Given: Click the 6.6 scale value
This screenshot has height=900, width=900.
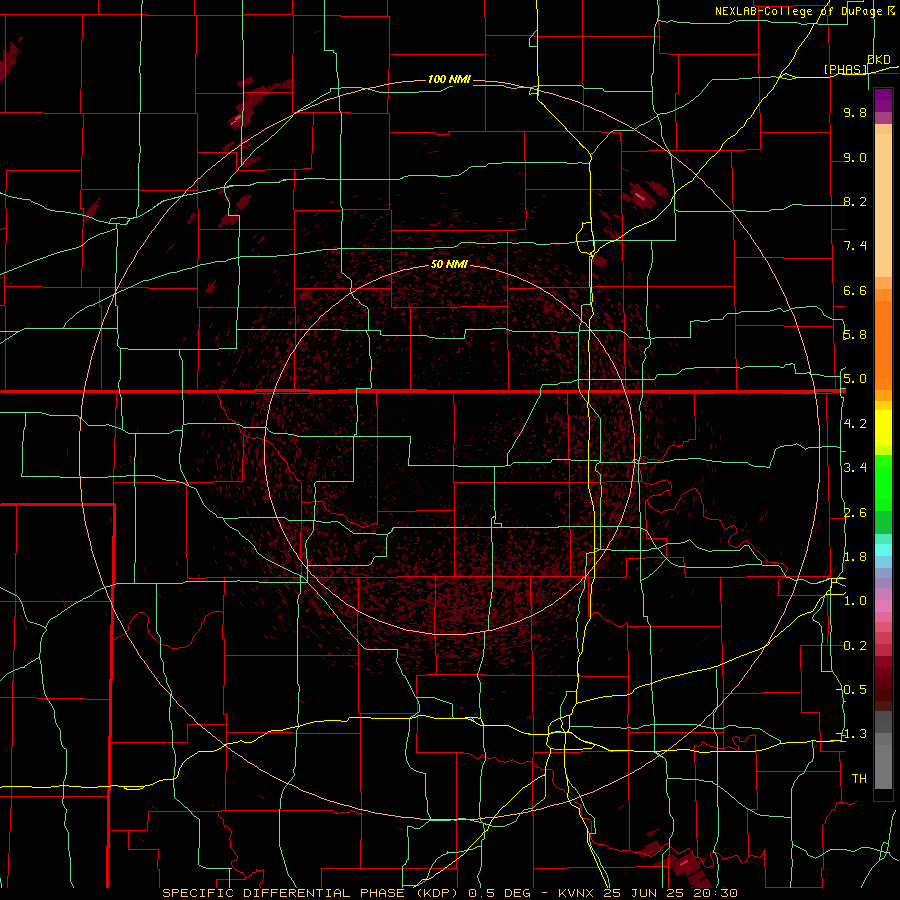Looking at the screenshot, I should [x=855, y=290].
